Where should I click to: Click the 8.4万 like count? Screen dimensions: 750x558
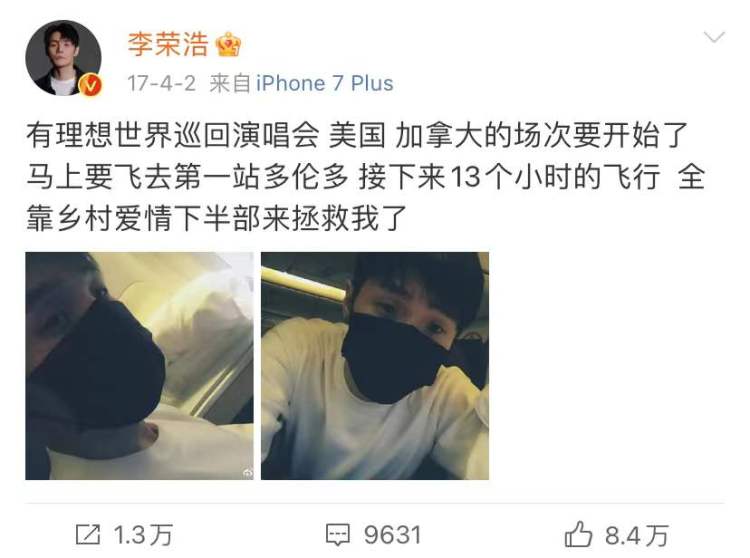[636, 535]
